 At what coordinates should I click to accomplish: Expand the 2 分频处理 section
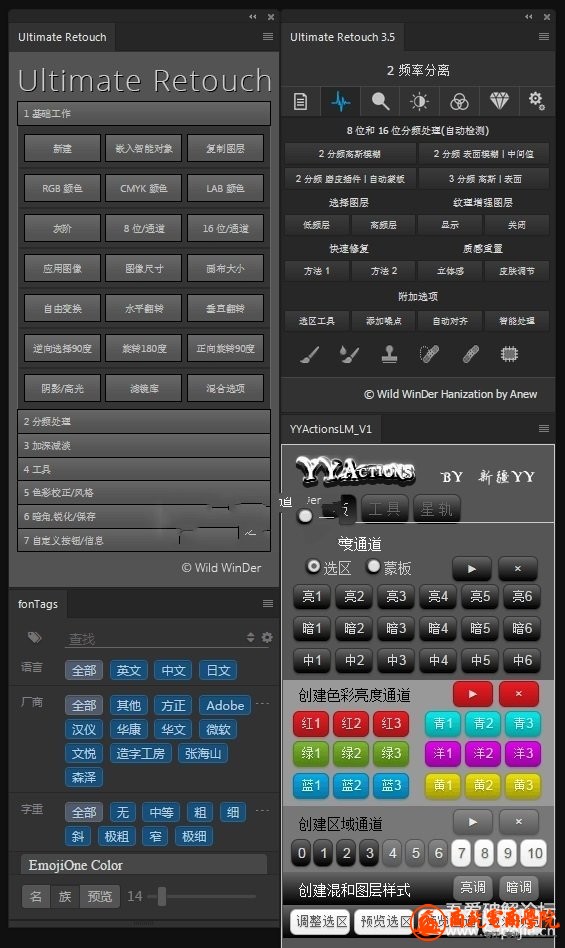point(144,421)
